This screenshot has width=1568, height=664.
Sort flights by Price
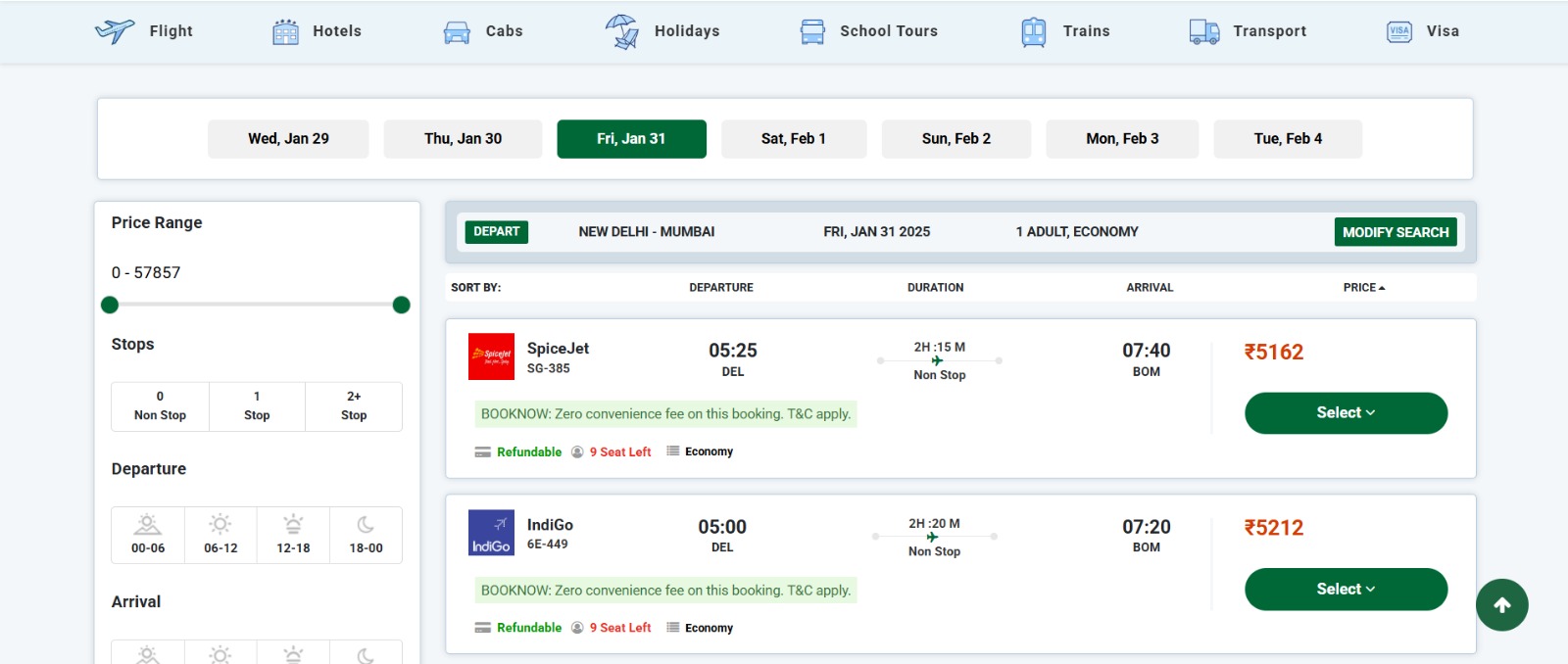(x=1363, y=288)
